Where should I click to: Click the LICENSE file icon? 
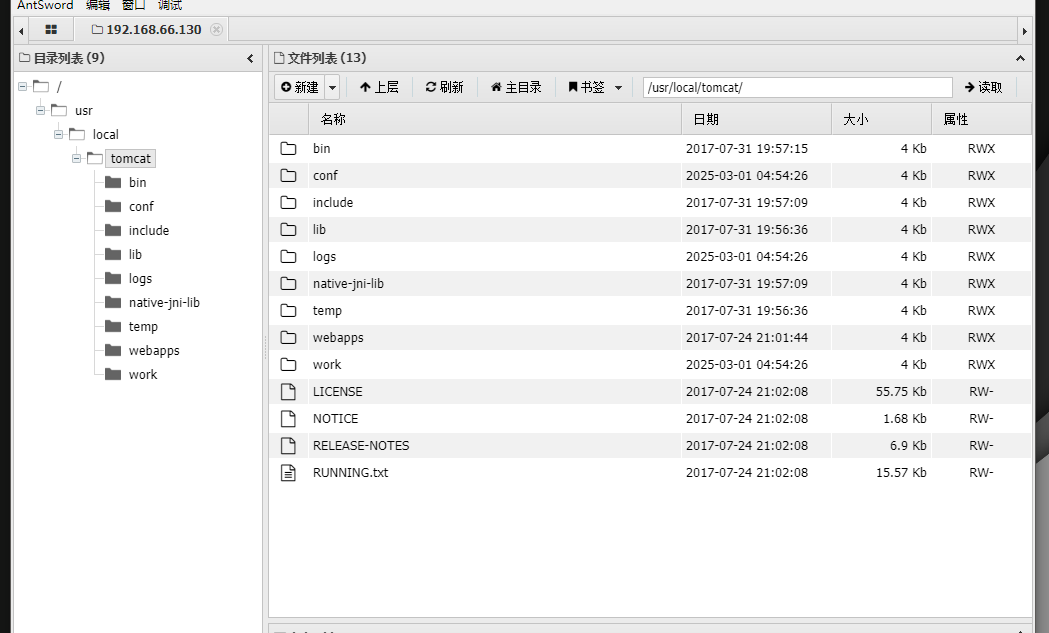pyautogui.click(x=289, y=391)
